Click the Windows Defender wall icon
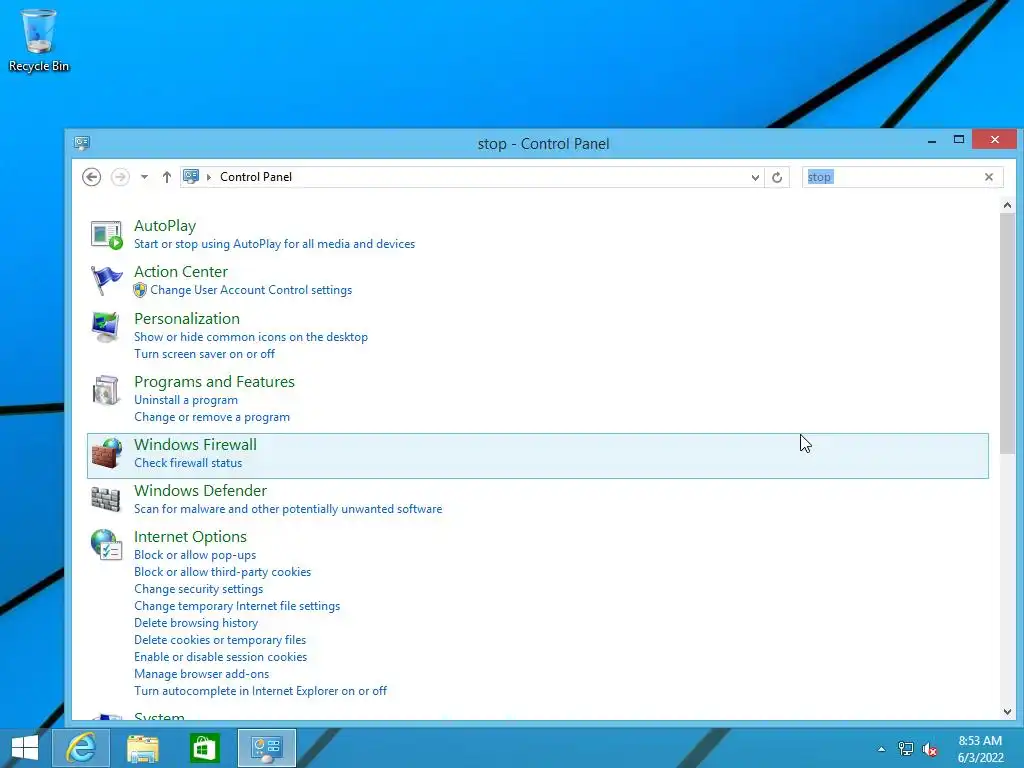1024x768 pixels. 106,500
